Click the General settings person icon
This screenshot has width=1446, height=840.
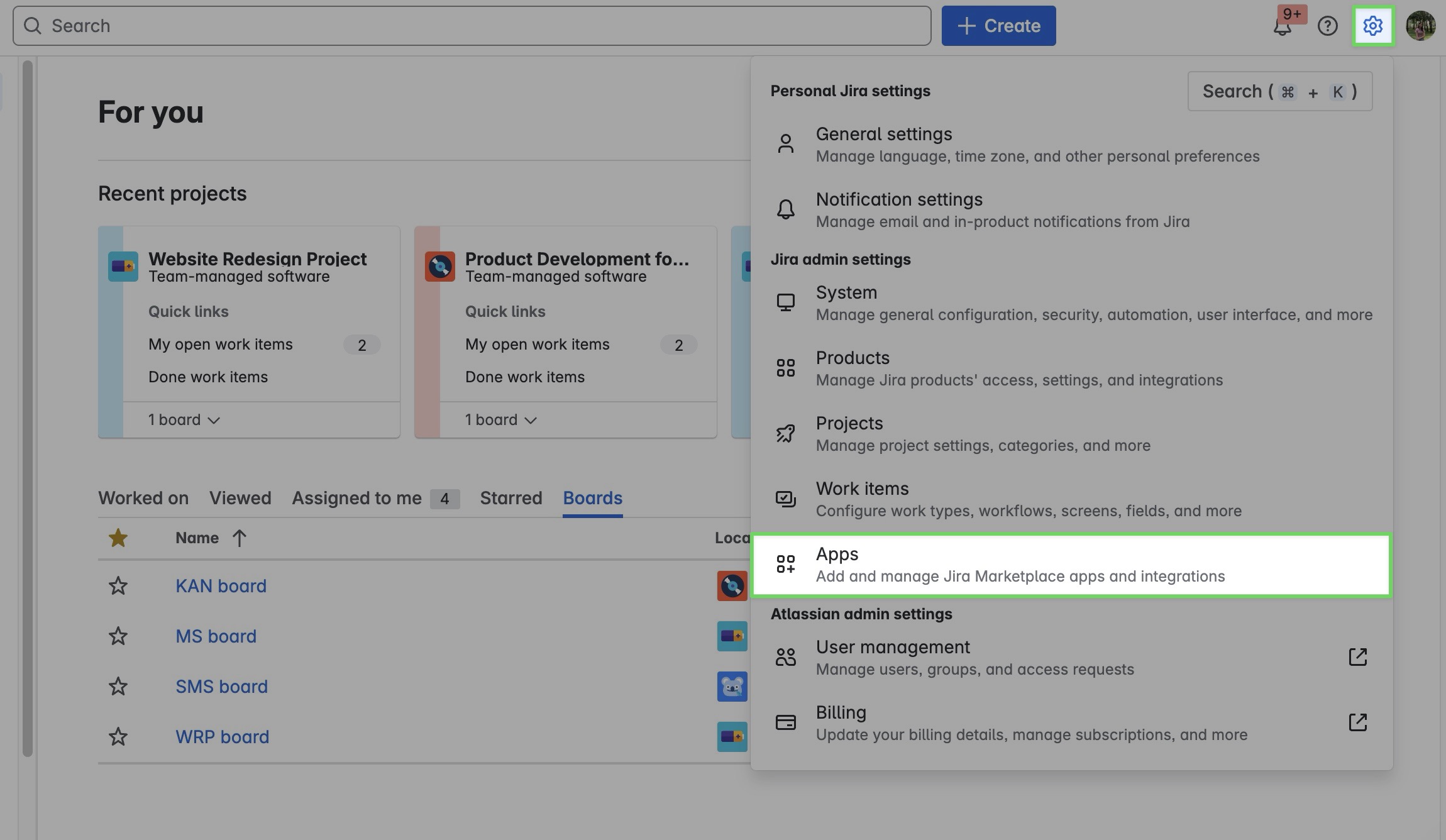coord(785,144)
